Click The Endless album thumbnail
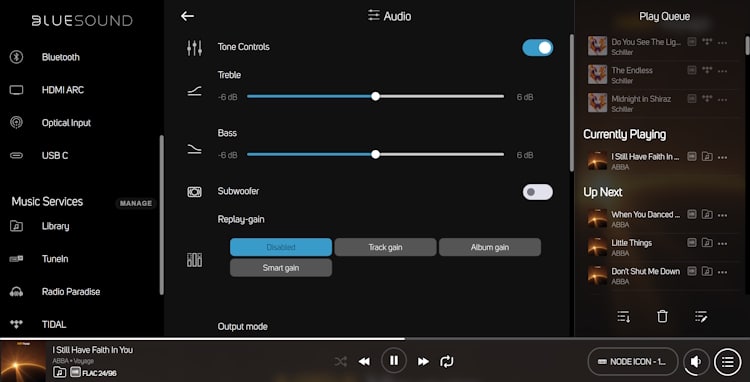 pos(597,75)
